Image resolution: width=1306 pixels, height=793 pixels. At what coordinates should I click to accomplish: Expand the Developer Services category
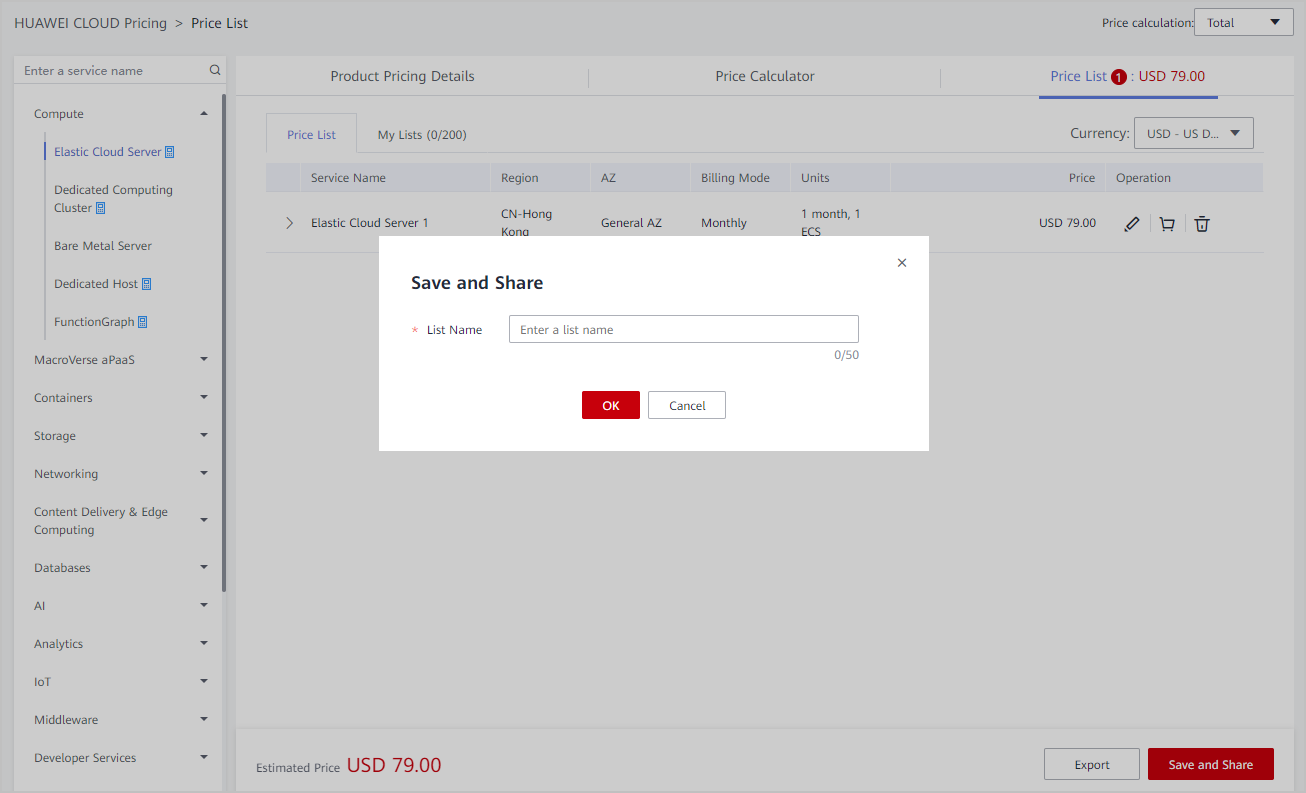tap(204, 758)
